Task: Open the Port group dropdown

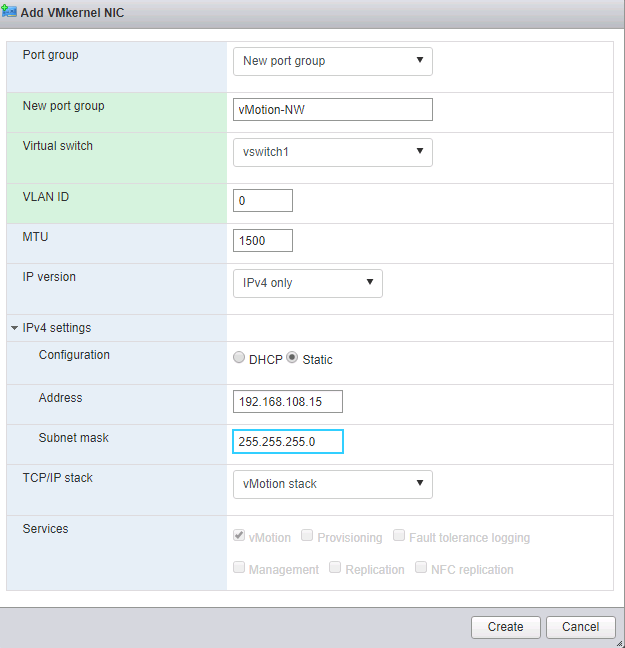Action: tap(332, 61)
